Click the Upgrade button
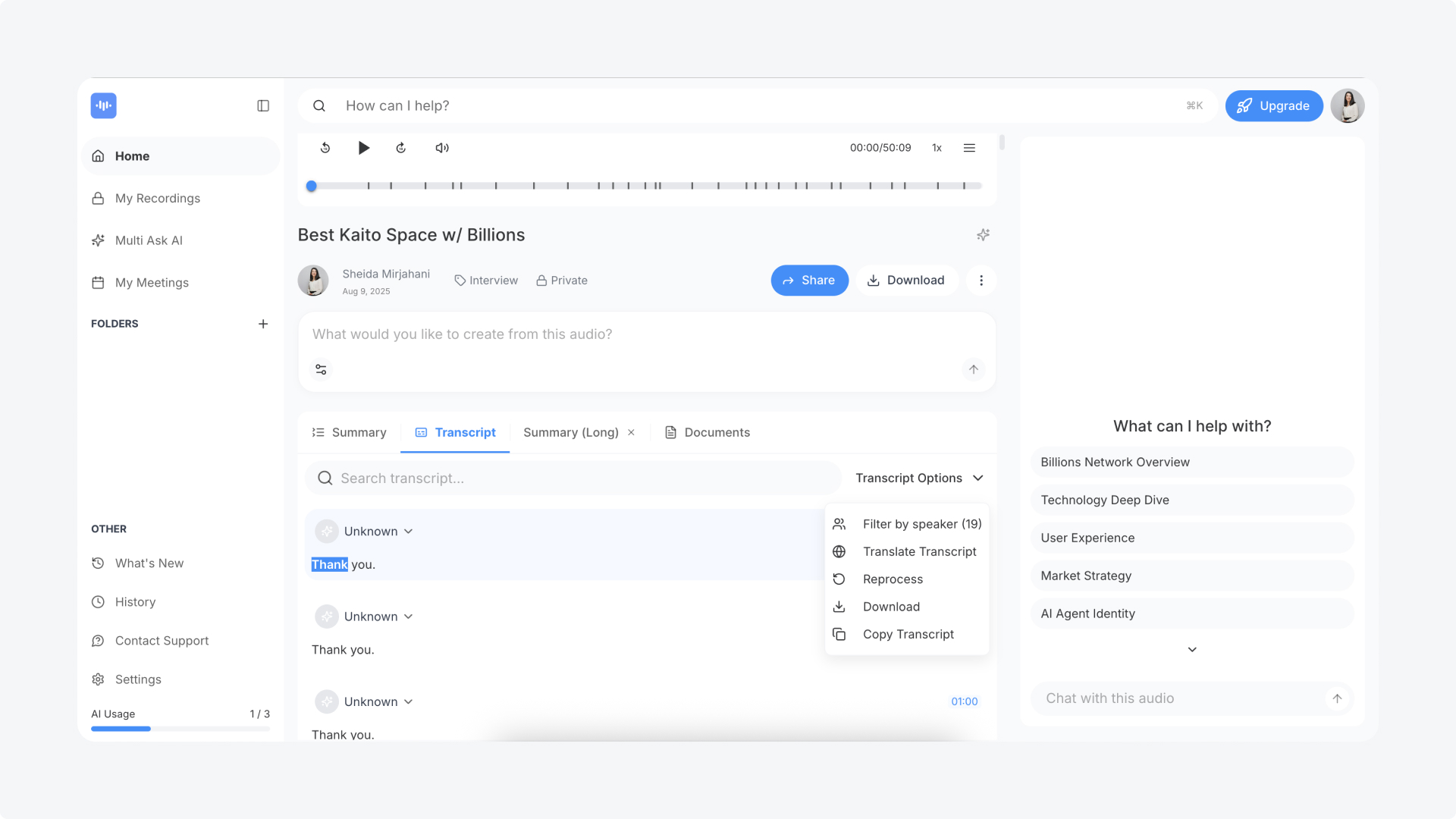 1274,106
